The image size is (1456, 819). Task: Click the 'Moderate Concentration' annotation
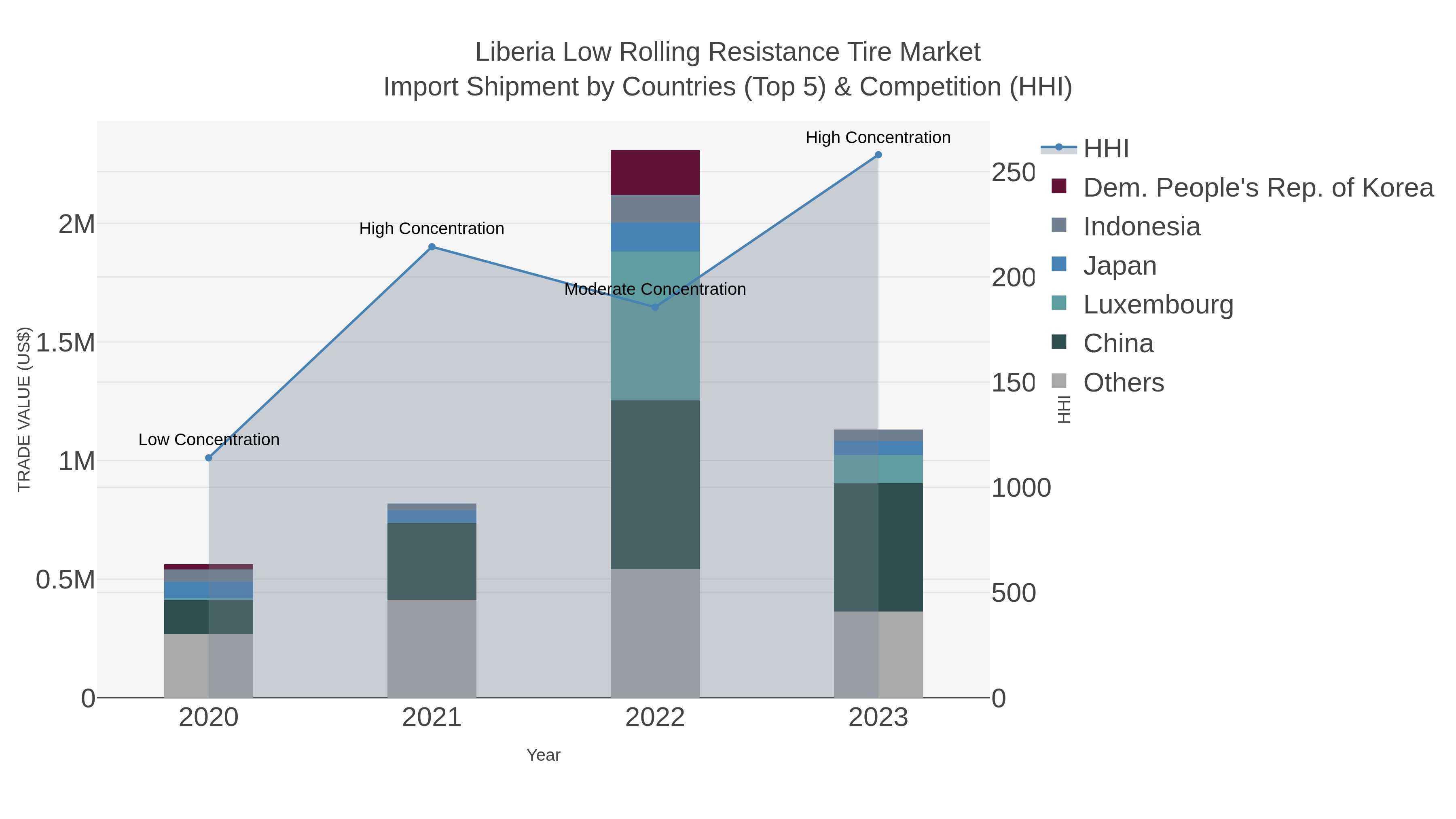pos(655,290)
